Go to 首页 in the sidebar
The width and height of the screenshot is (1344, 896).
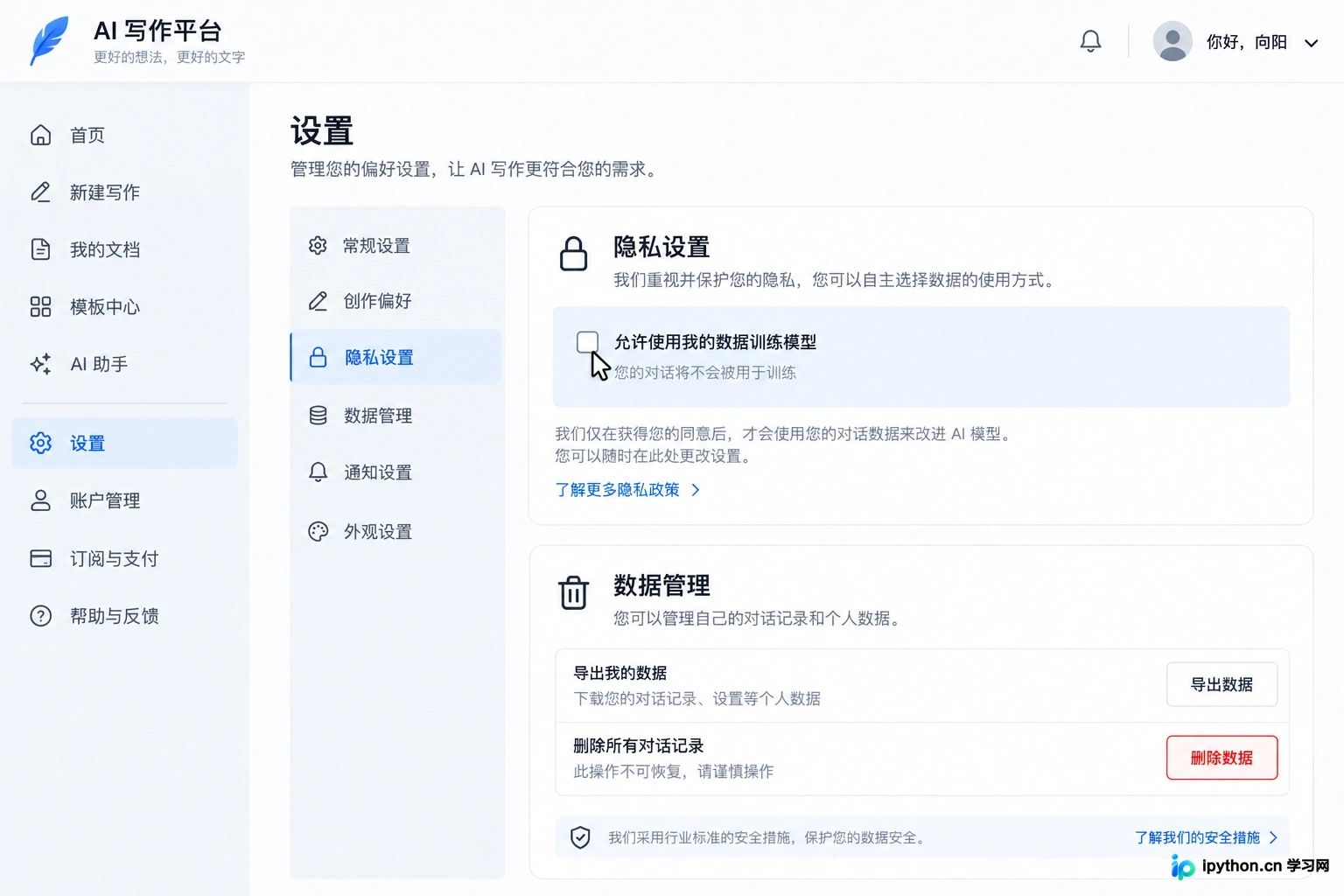[x=124, y=135]
